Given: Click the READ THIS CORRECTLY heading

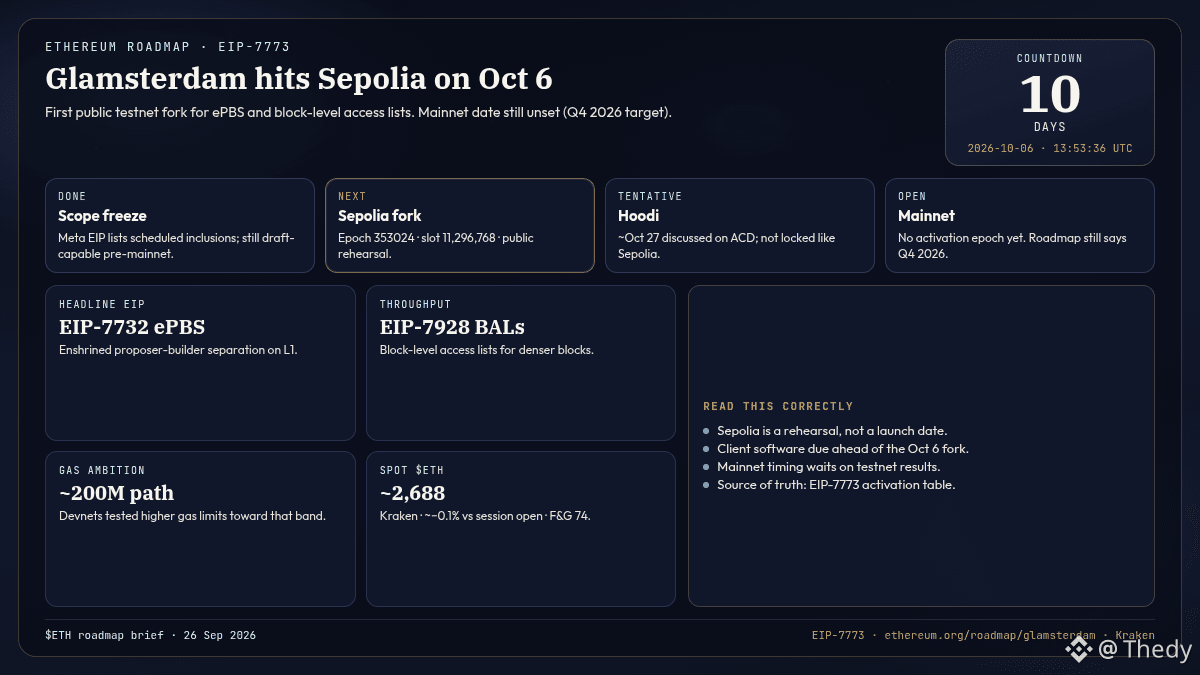Looking at the screenshot, I should [778, 406].
